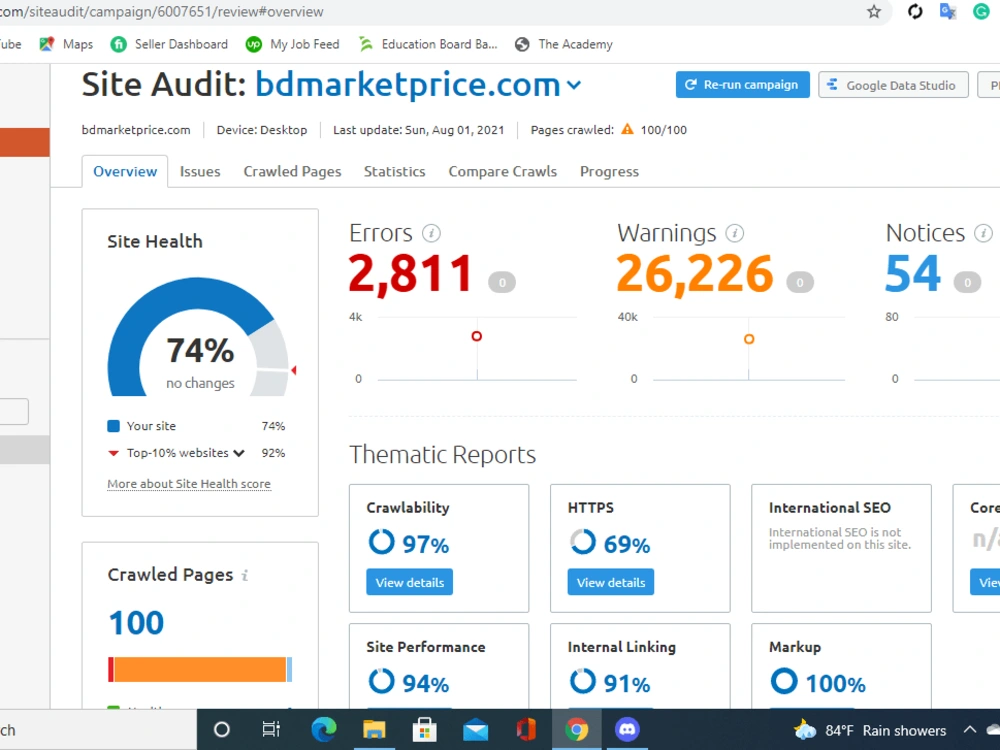Open Cortana circle on the taskbar
Image resolution: width=1000 pixels, height=750 pixels.
221,729
